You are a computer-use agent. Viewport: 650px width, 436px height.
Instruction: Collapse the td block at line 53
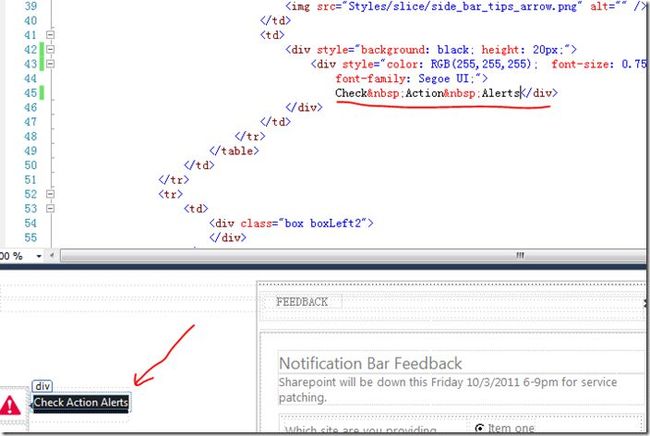pyautogui.click(x=50, y=208)
